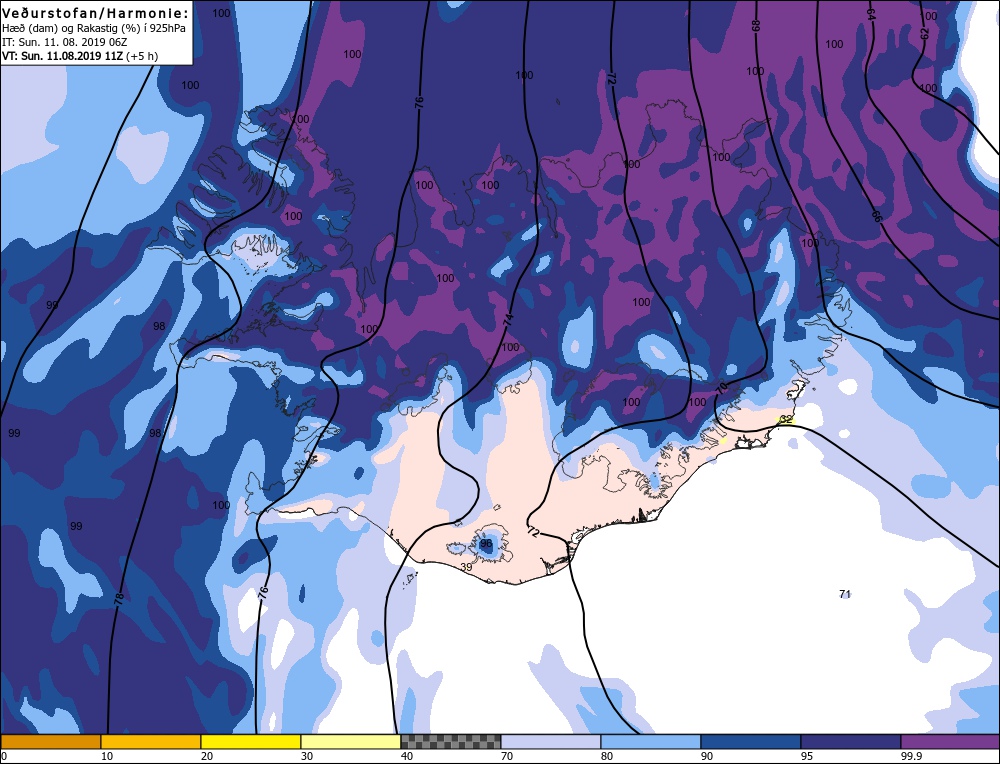
Task: Click the legend tick label 10
Action: 107,756
